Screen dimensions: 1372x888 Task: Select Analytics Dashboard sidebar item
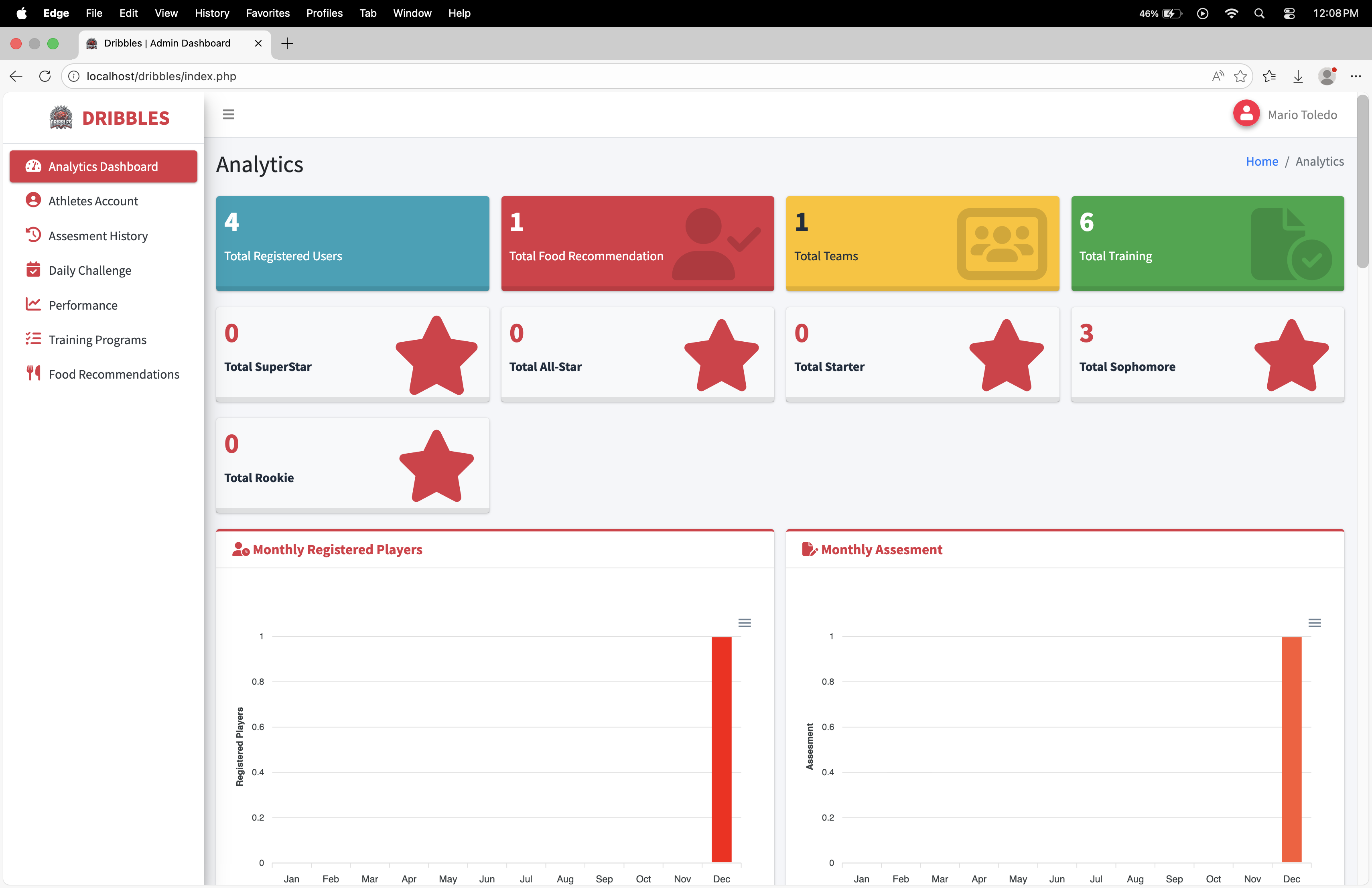tap(103, 166)
